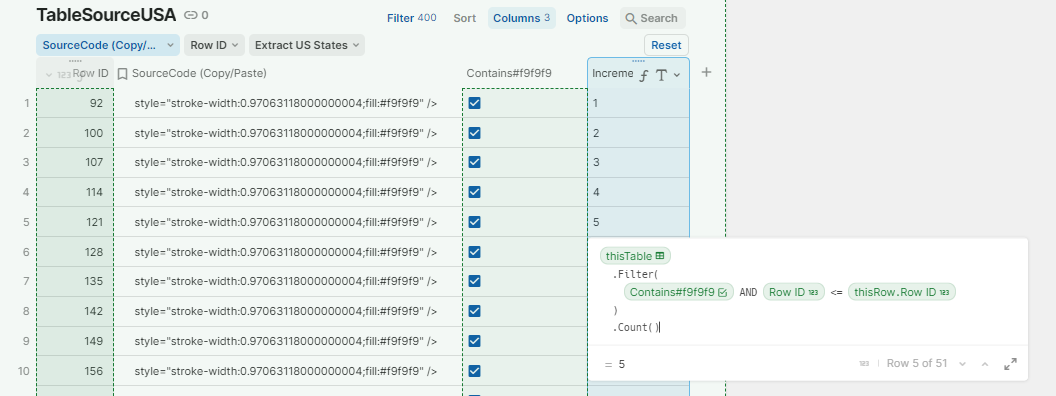Screen dimensions: 1056x396
Task: Open the Row ID filter dropdown
Action: (214, 45)
